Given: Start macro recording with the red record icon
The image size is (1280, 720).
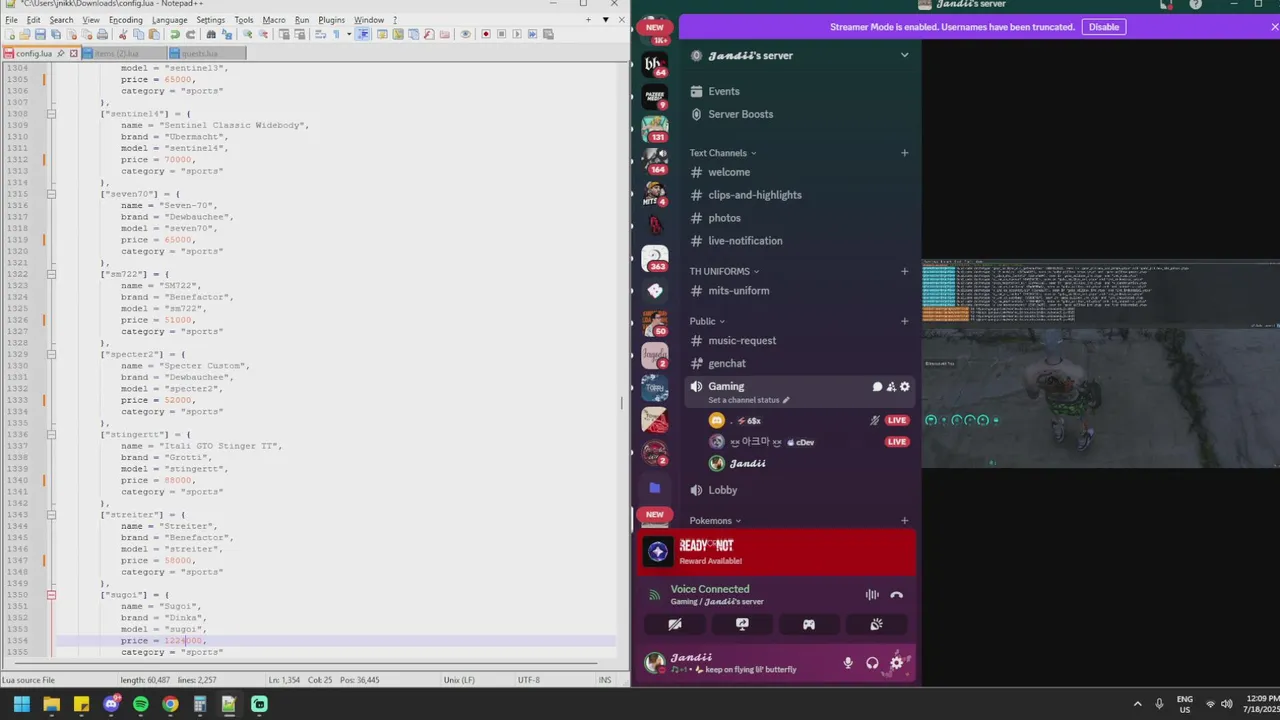Looking at the screenshot, I should (x=486, y=34).
